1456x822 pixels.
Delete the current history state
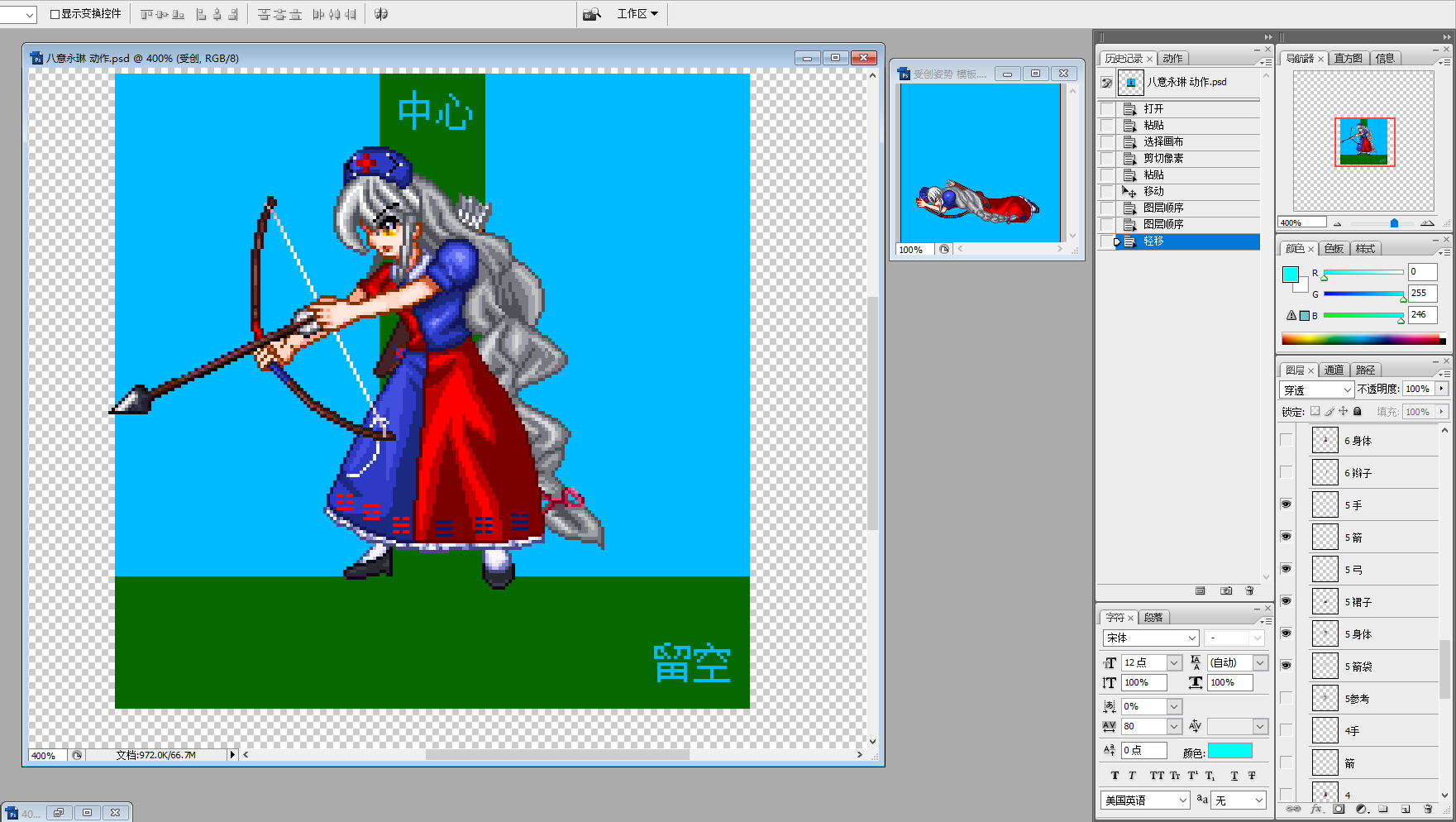pos(1249,590)
